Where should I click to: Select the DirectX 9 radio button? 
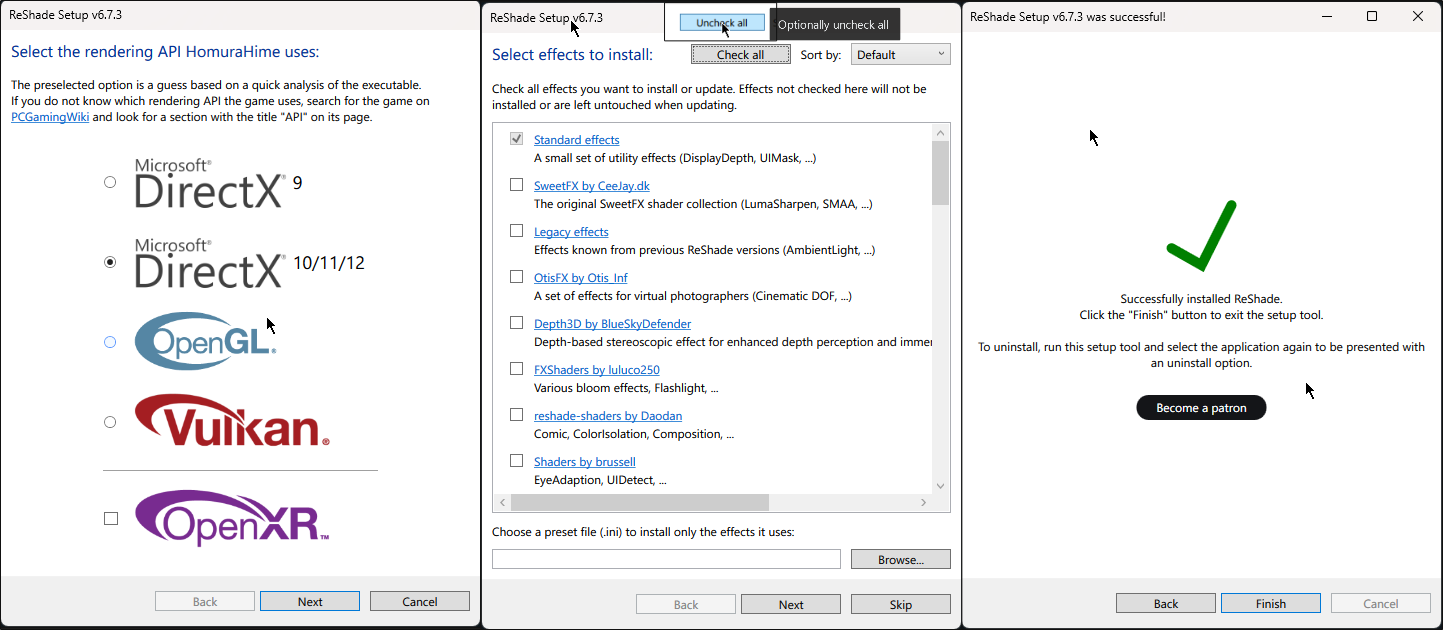tap(110, 182)
